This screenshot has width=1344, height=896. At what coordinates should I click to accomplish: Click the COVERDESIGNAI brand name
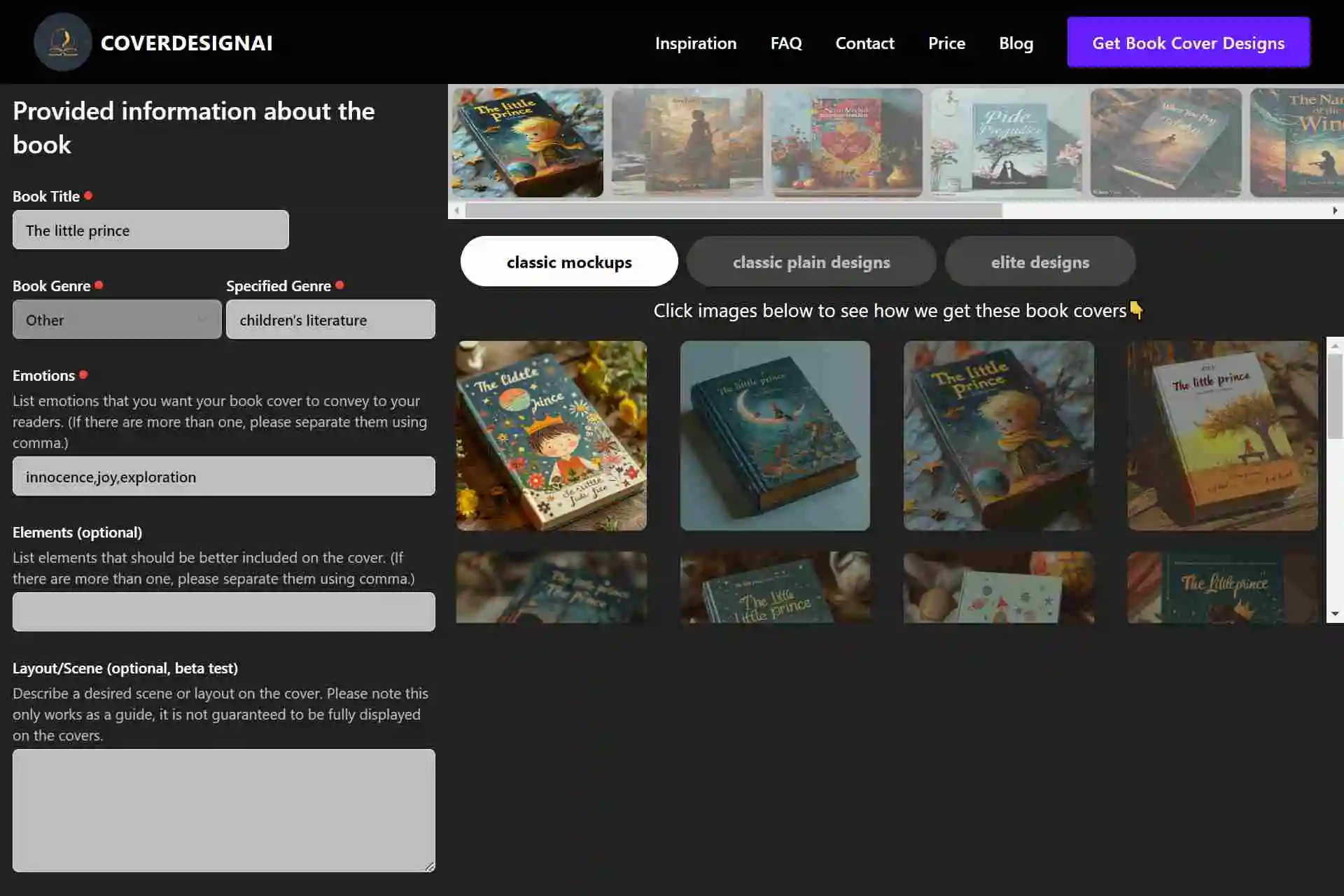pyautogui.click(x=187, y=43)
